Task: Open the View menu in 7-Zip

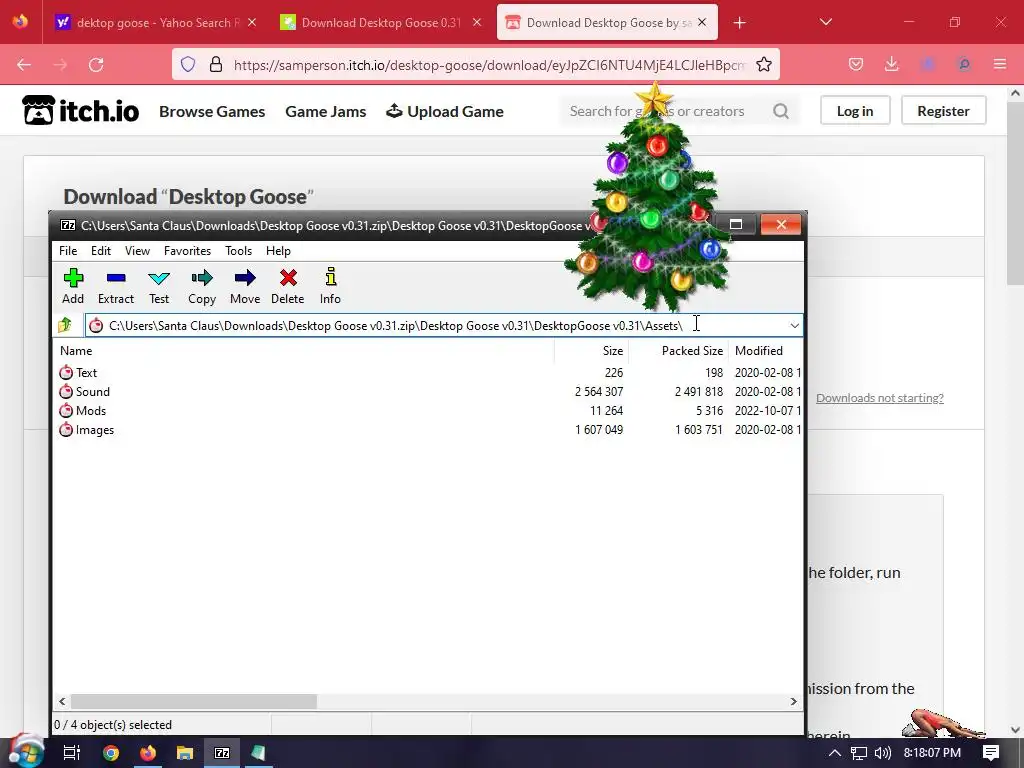Action: tap(137, 251)
